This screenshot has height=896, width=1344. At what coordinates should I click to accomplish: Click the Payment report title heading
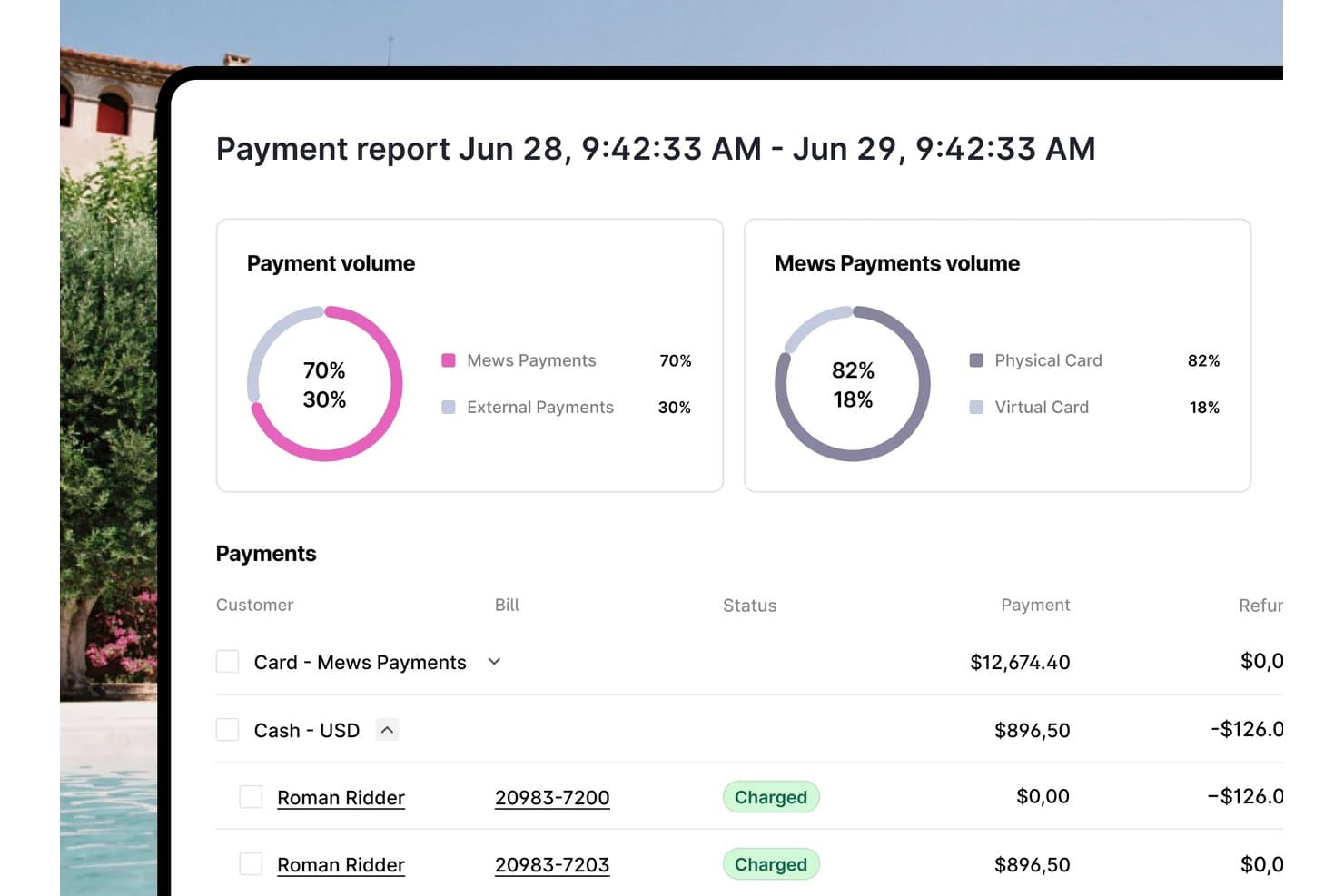[x=656, y=149]
